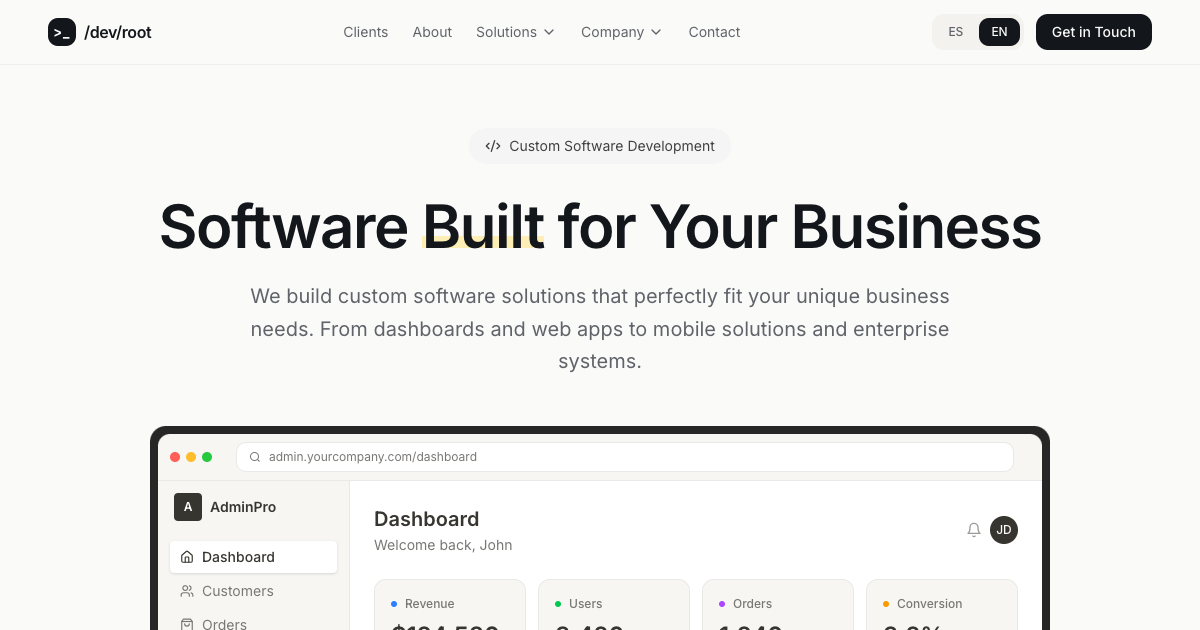Viewport: 1200px width, 630px height.
Task: Open the /dev/root home link text
Action: coord(118,32)
